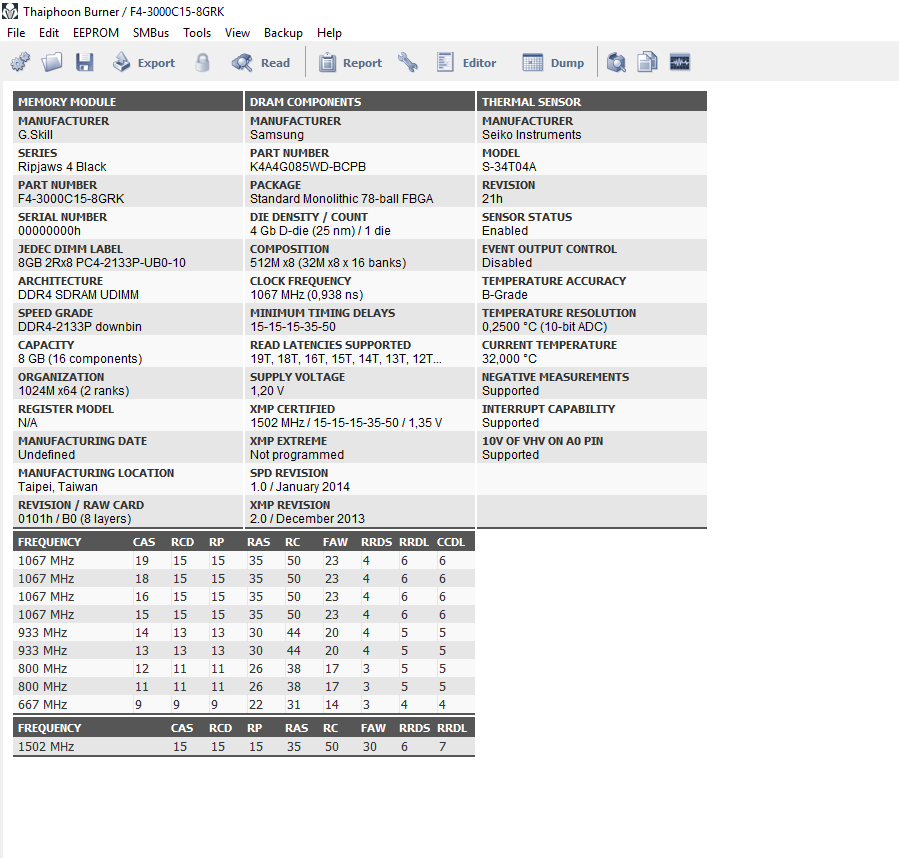Select the DDR4-2133P downbin speed grade
899x858 pixels.
[80, 327]
